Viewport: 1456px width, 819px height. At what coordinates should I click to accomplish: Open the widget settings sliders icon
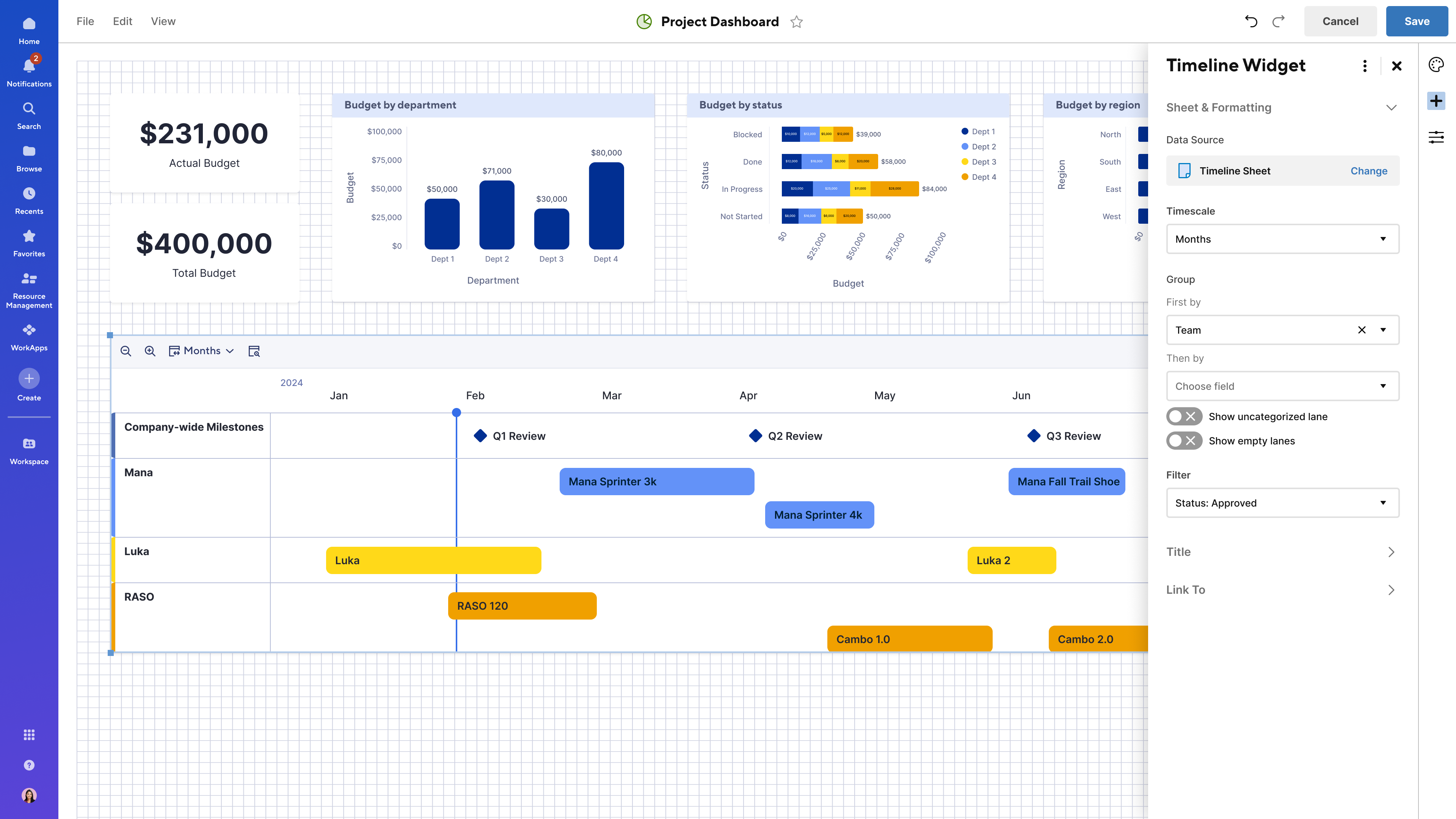(x=1436, y=137)
